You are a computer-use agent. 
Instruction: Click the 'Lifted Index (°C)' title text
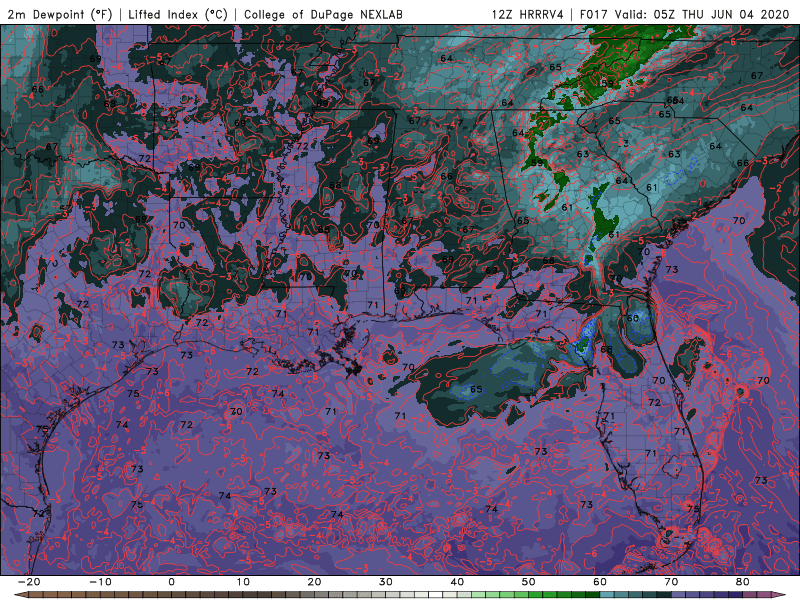click(178, 14)
